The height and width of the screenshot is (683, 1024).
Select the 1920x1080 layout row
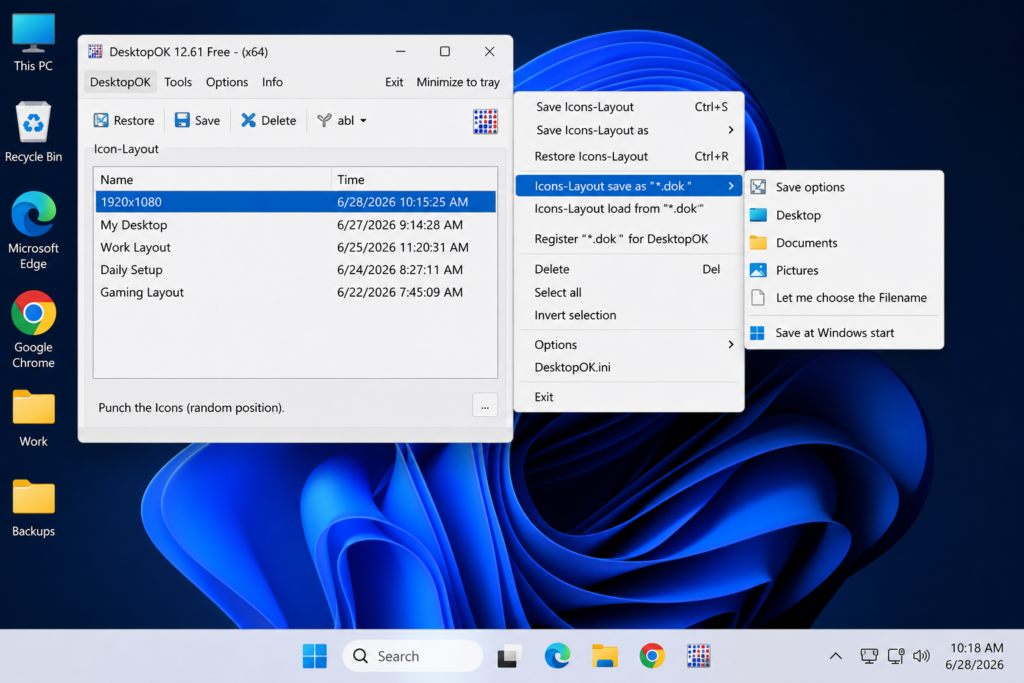click(295, 202)
